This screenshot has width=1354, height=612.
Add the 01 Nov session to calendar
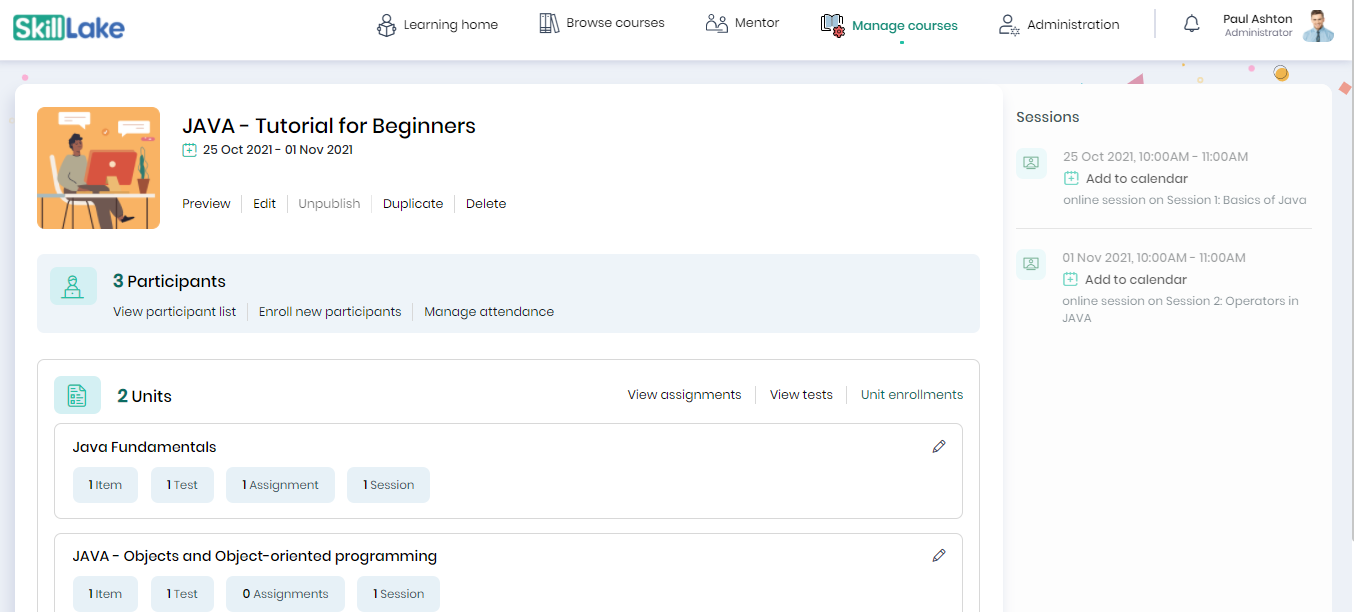(1136, 280)
